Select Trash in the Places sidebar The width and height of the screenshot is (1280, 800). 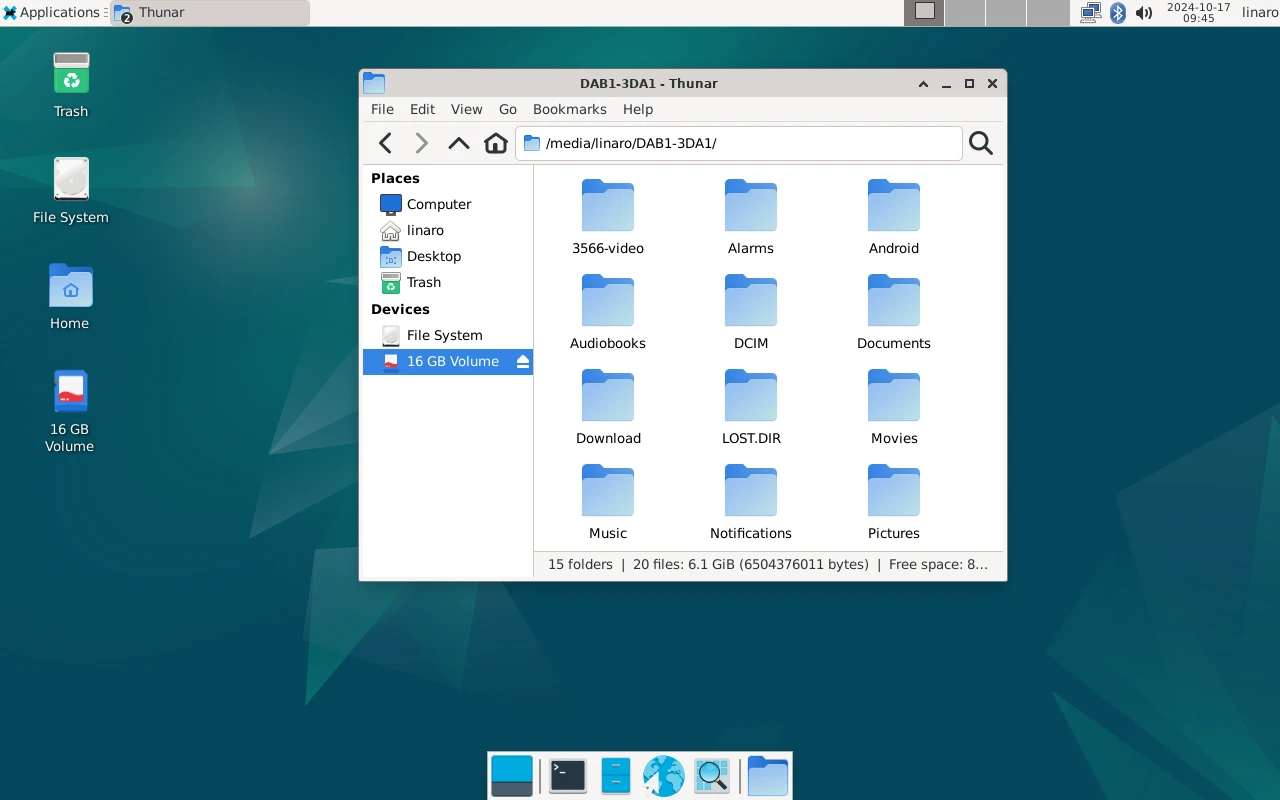(448, 282)
